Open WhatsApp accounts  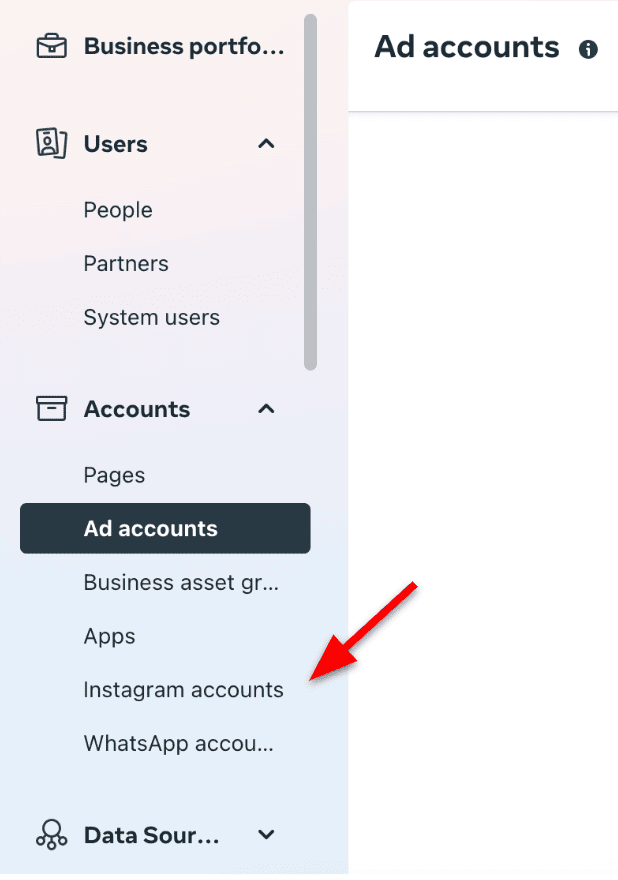pyautogui.click(x=178, y=743)
